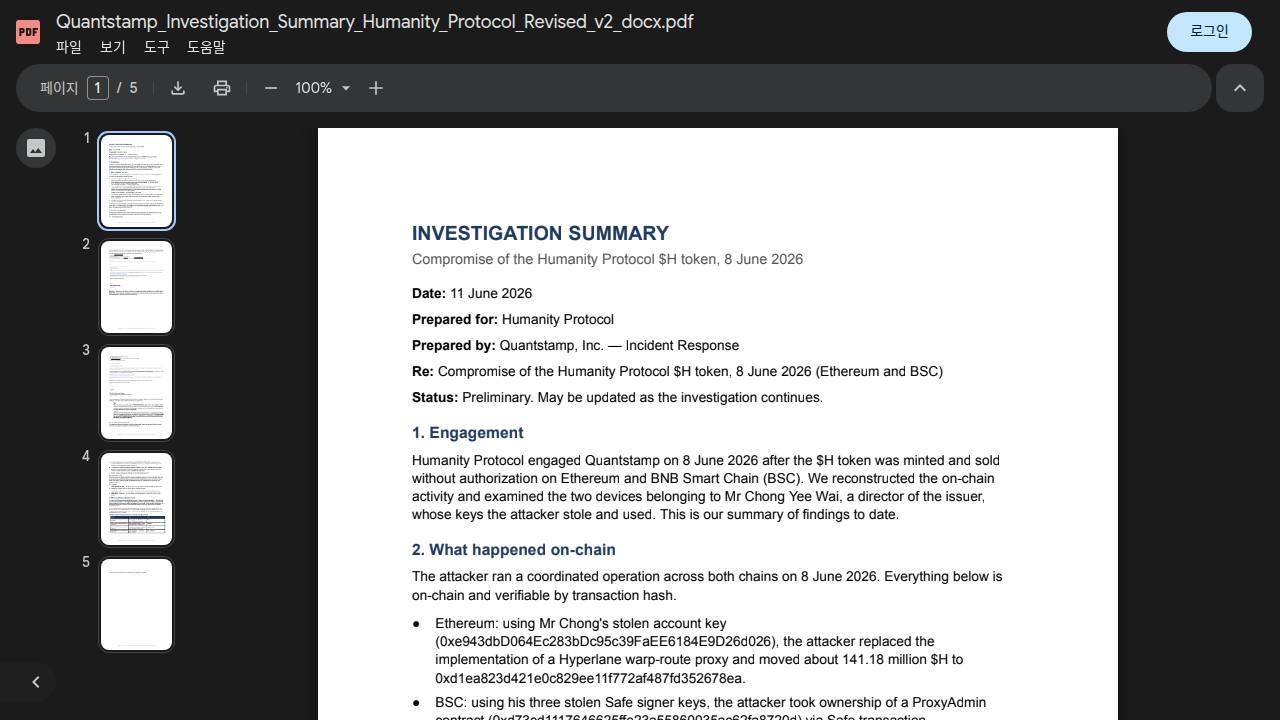Screen dimensions: 1280x720
Task: Jump to page 4 thumbnail
Action: pos(137,499)
